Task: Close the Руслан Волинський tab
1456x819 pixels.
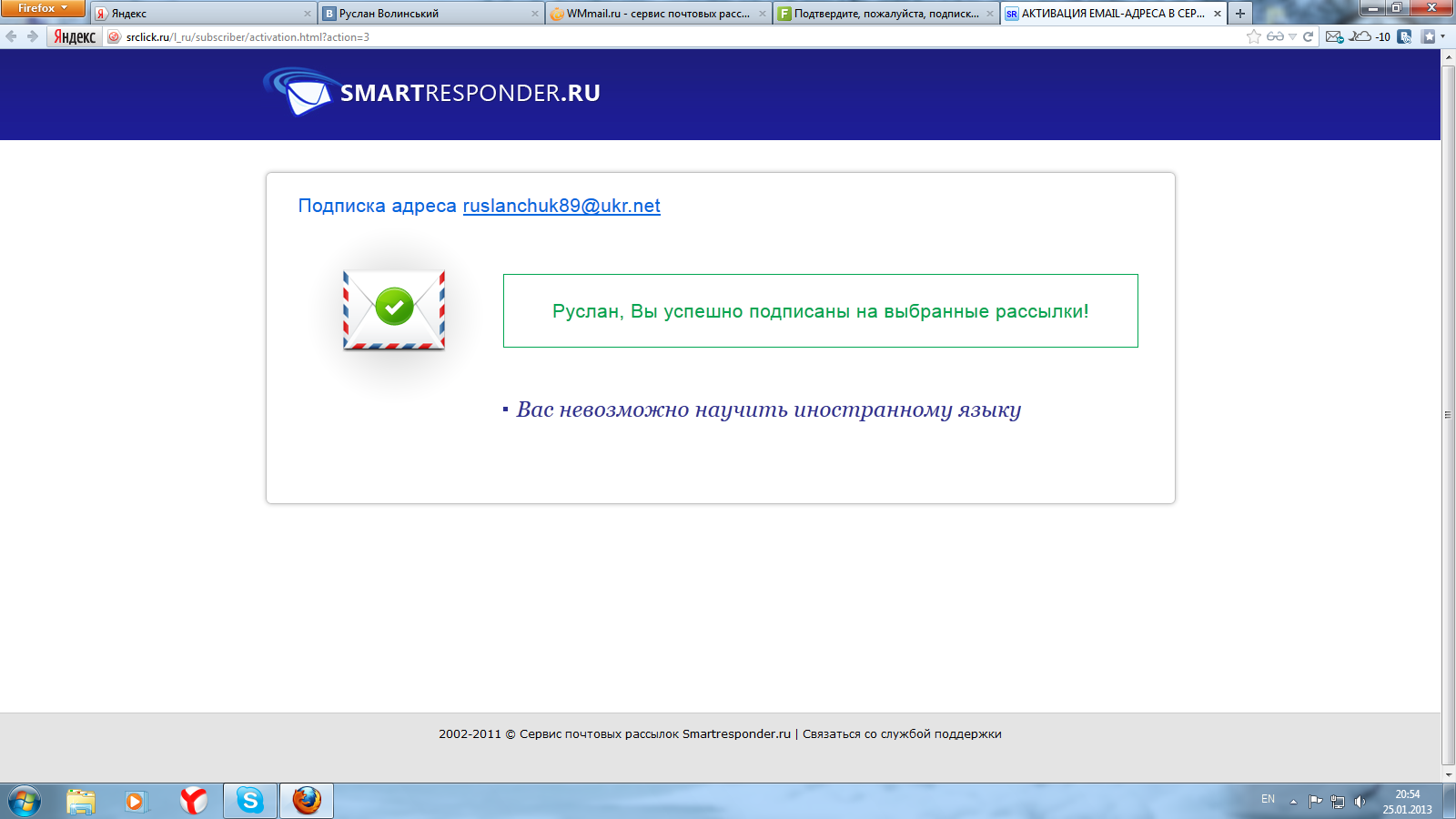Action: (x=535, y=14)
